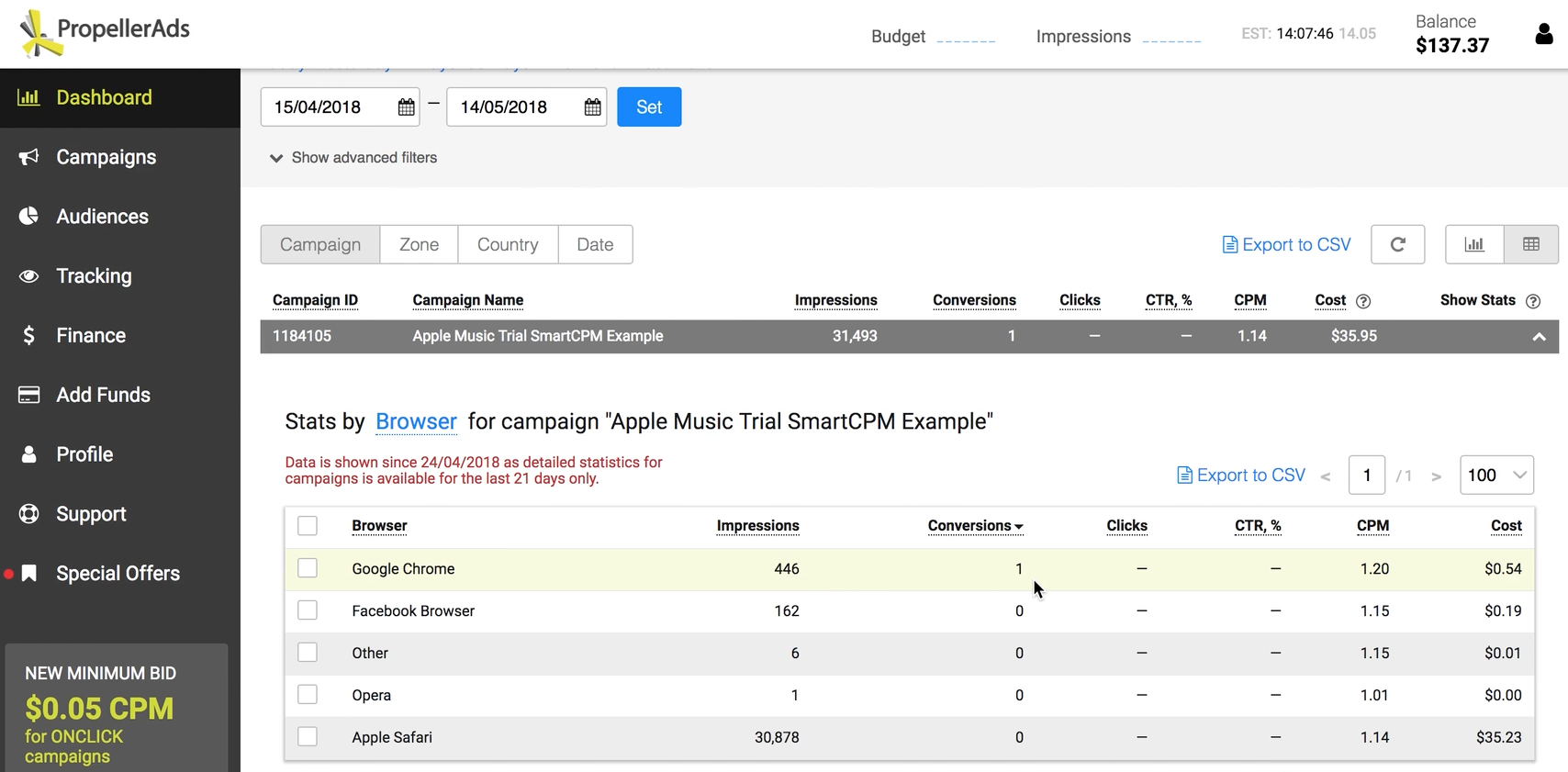This screenshot has width=1568, height=772.
Task: Go to next page arrow in browser stats
Action: [1436, 476]
